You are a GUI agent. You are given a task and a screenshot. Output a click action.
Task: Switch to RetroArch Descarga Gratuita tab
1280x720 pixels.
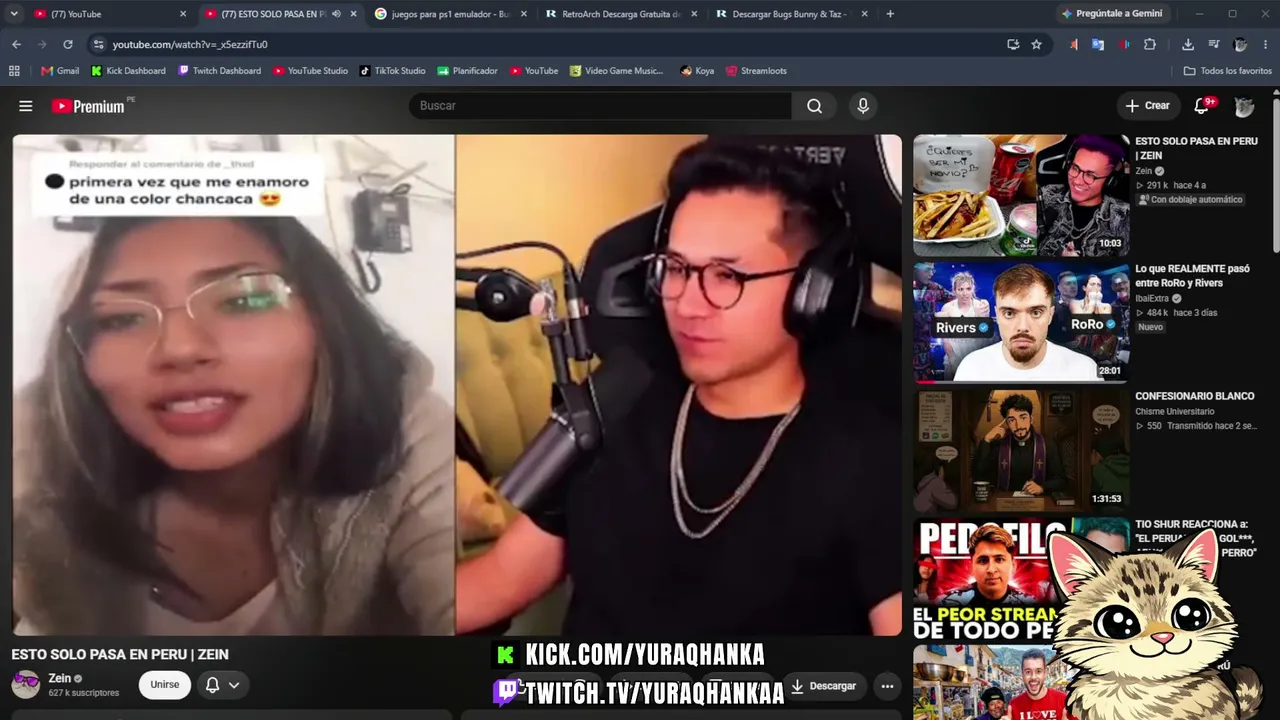(x=622, y=14)
